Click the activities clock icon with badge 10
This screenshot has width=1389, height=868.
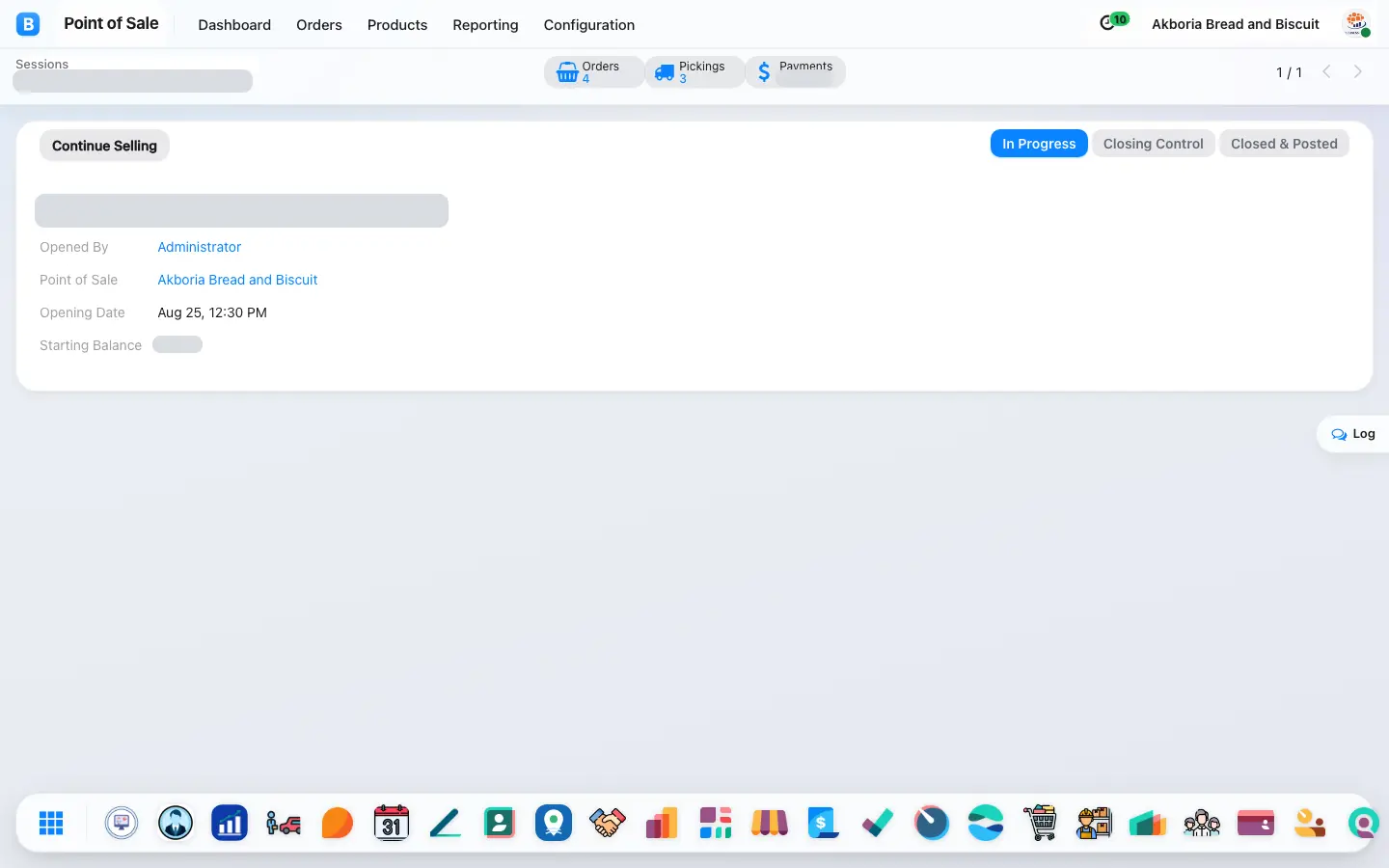[x=1113, y=22]
